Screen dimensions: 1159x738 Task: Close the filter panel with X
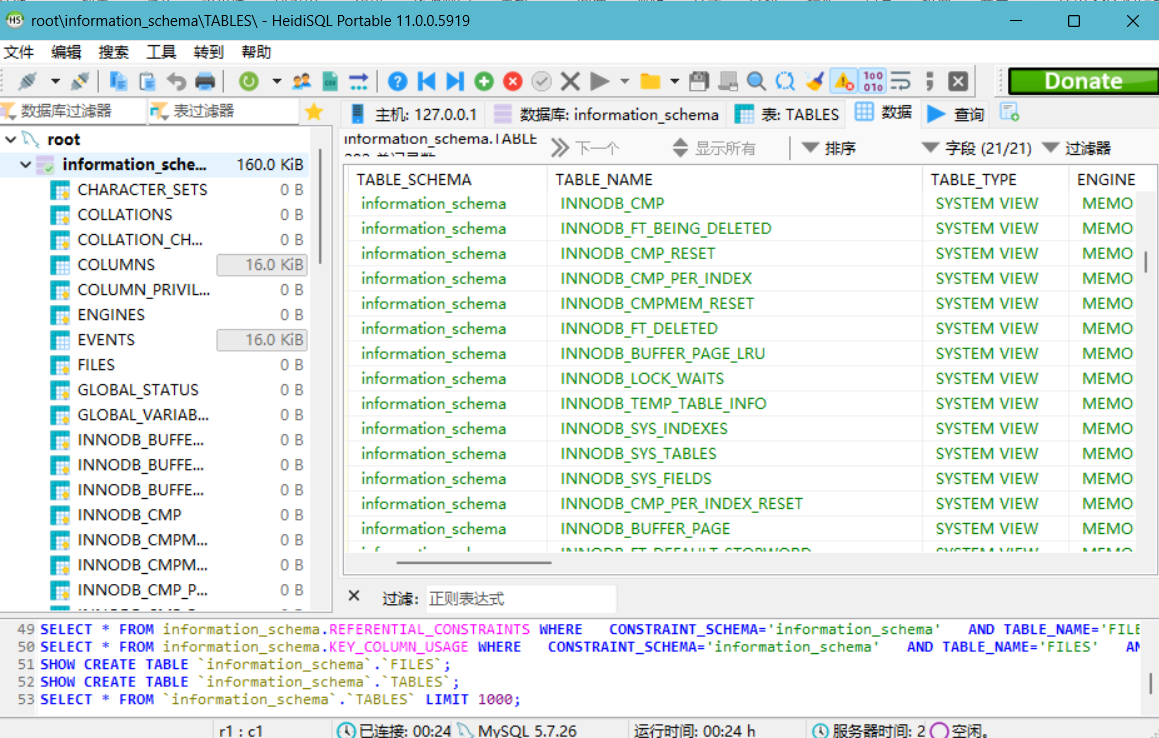[x=354, y=596]
